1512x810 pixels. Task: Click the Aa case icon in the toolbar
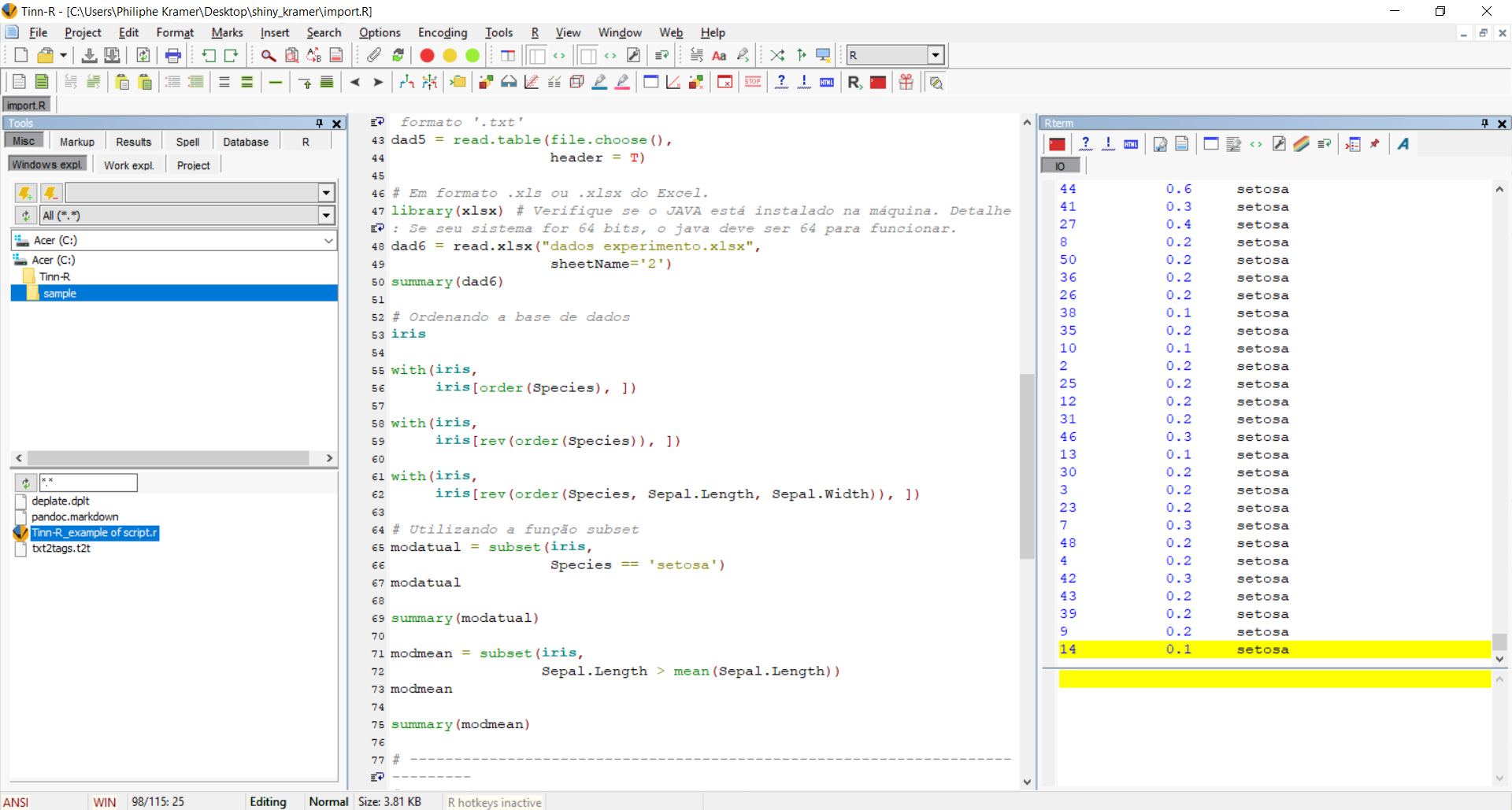[719, 55]
